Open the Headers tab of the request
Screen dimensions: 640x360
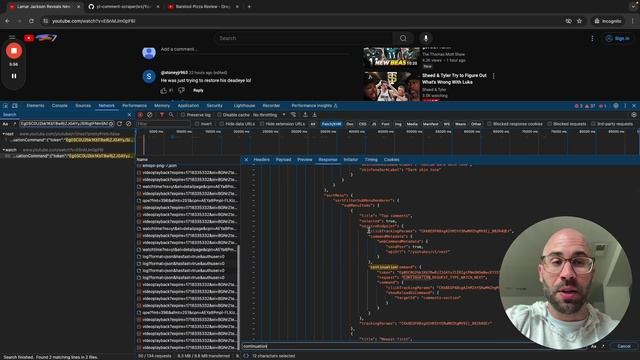pyautogui.click(x=262, y=160)
